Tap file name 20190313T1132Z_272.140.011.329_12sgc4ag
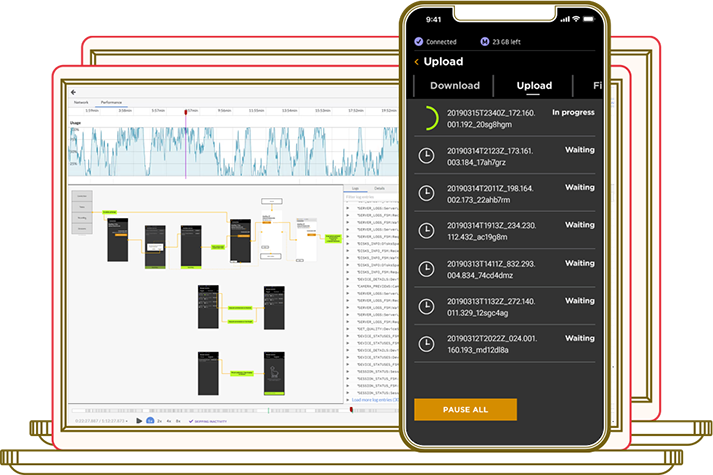713x475 pixels. (491, 307)
